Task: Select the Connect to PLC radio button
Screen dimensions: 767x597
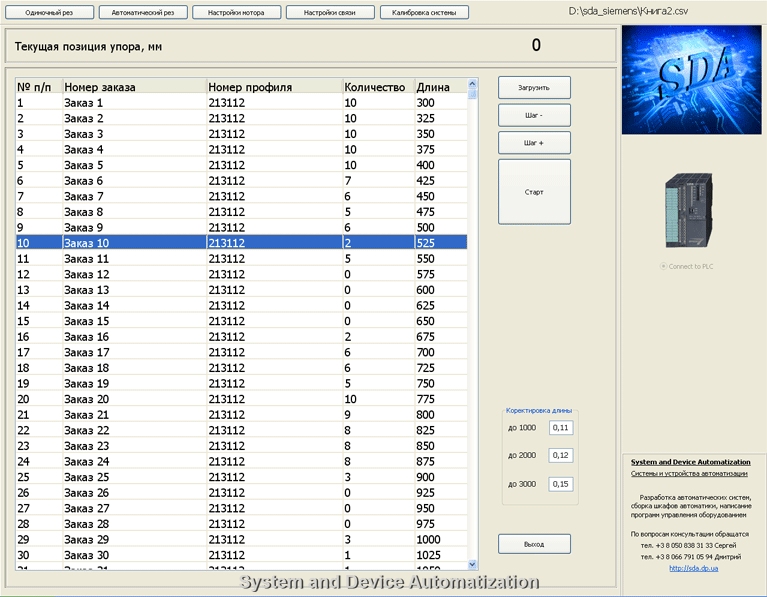Action: coord(662,266)
